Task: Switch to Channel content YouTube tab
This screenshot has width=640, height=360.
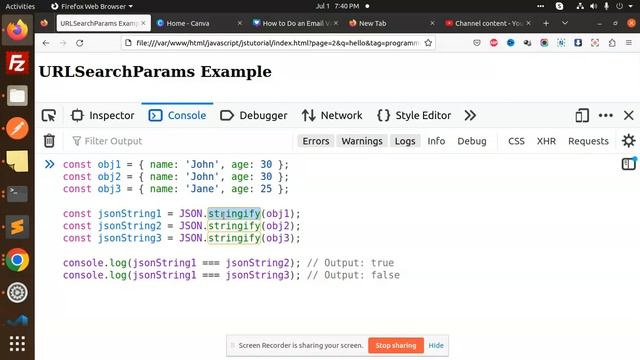Action: coord(487,23)
